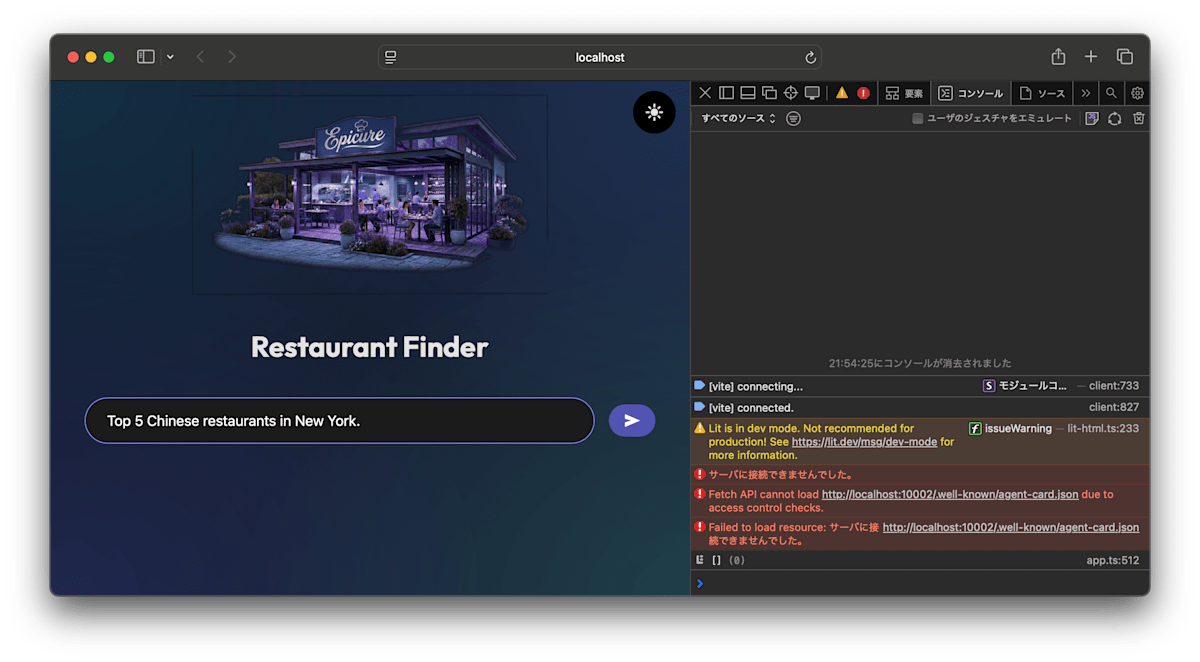This screenshot has width=1200, height=662.
Task: Open the sidebar options chevron in Safari toolbar
Action: (x=169, y=57)
